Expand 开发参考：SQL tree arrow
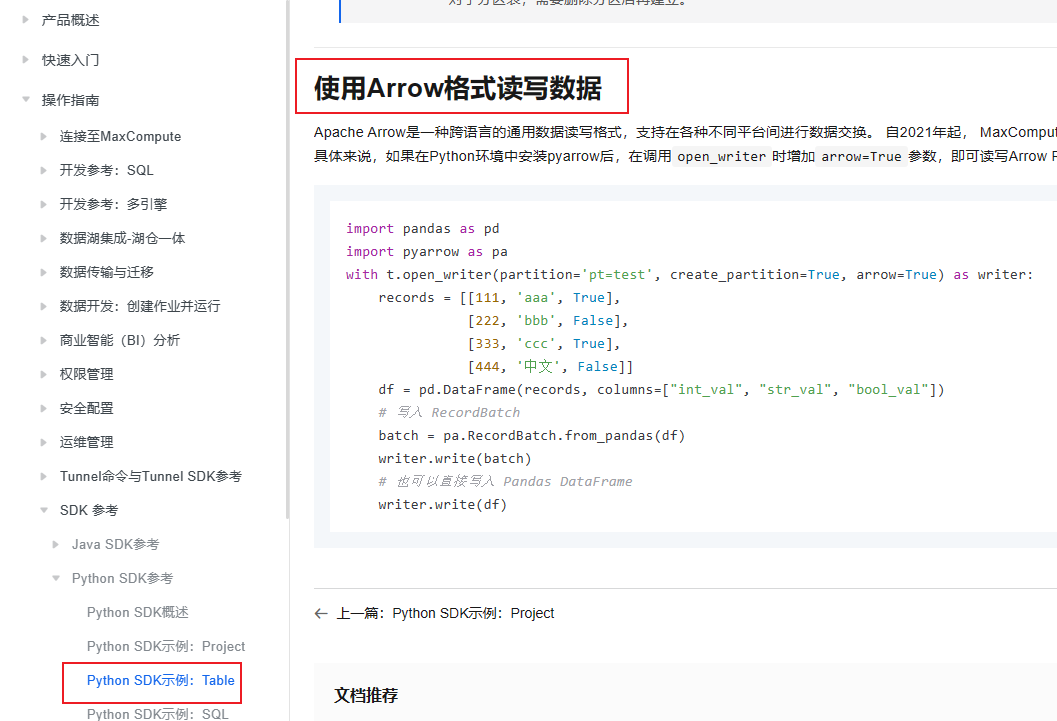 tap(44, 170)
